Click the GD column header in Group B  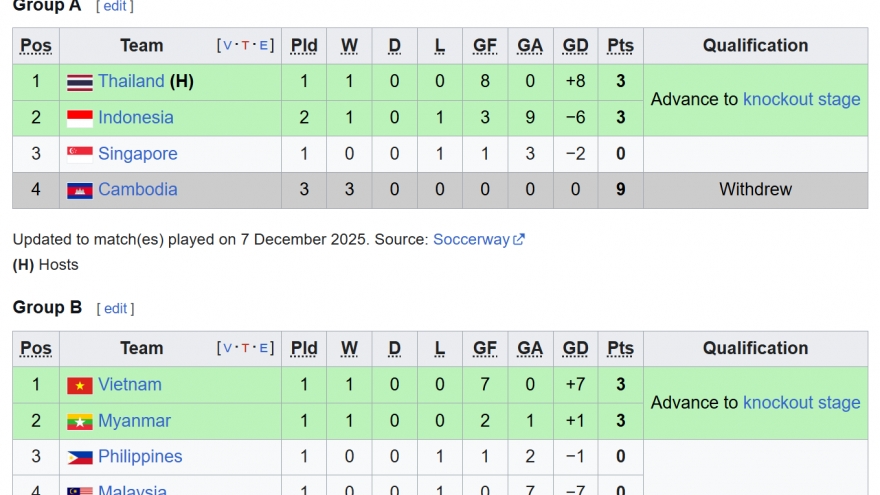coord(575,348)
